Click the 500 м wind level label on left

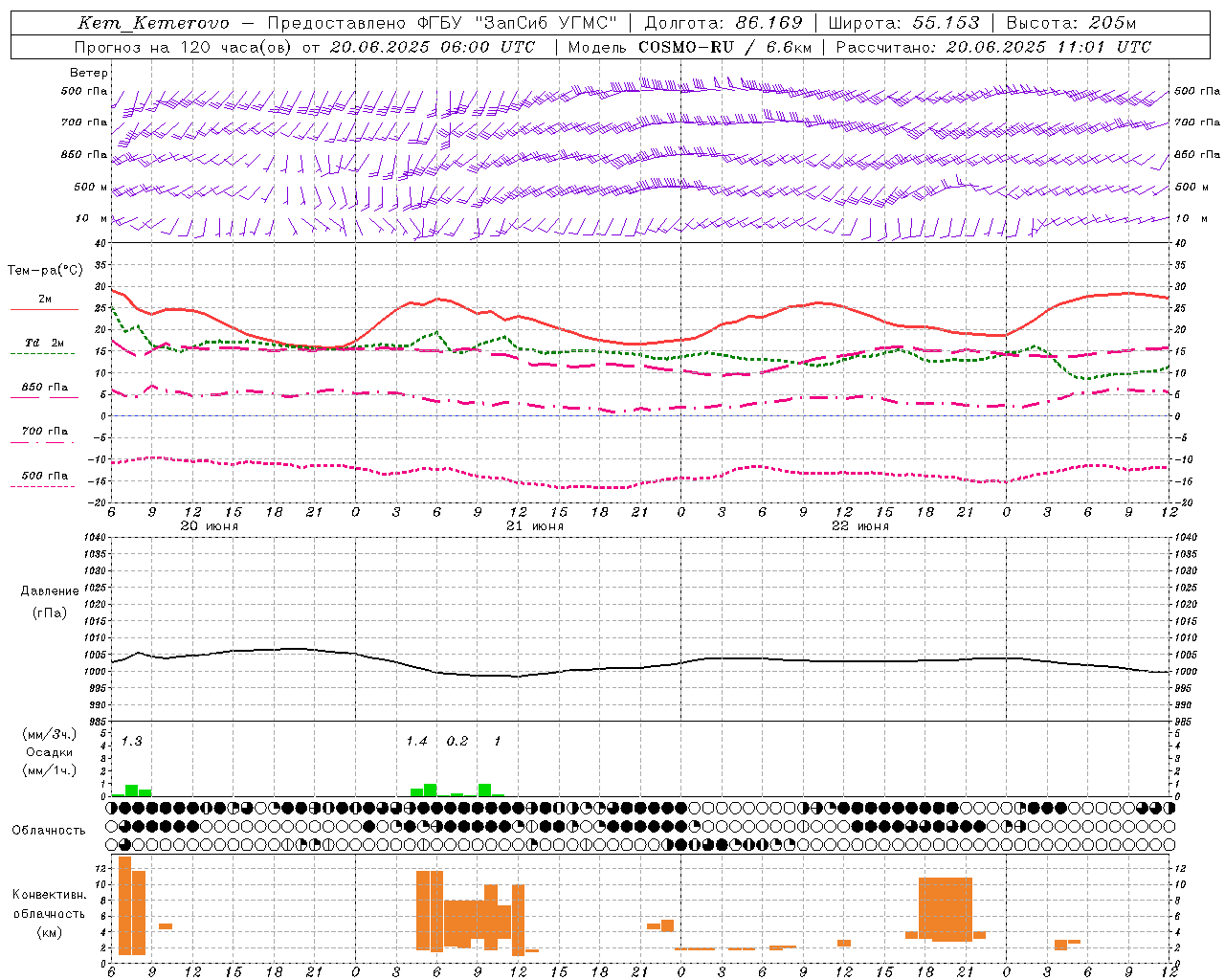tap(91, 187)
